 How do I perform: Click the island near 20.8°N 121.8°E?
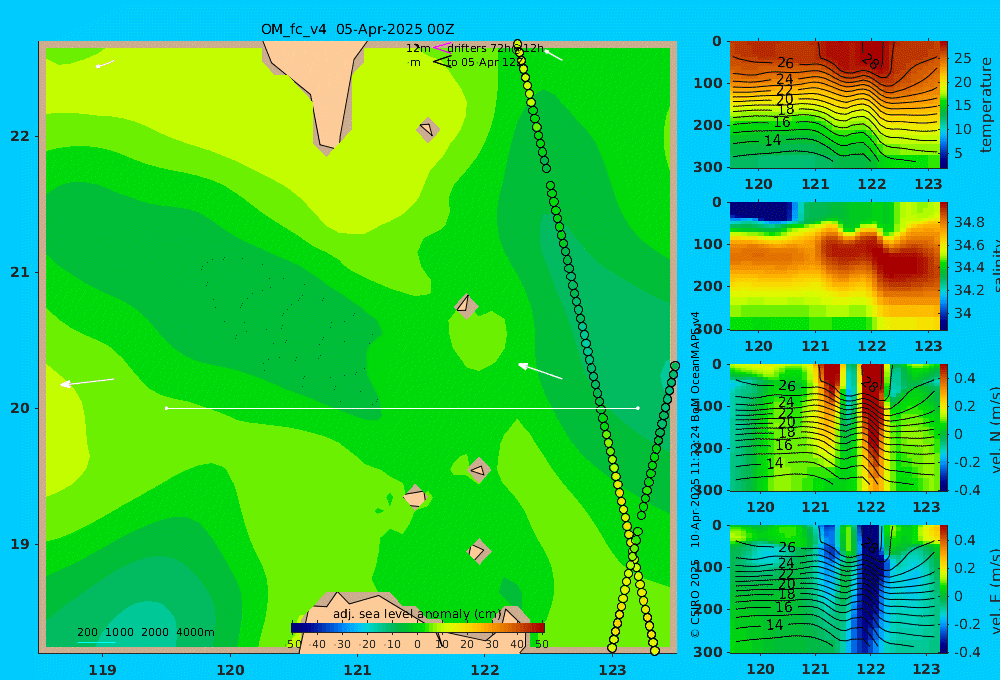(x=466, y=304)
